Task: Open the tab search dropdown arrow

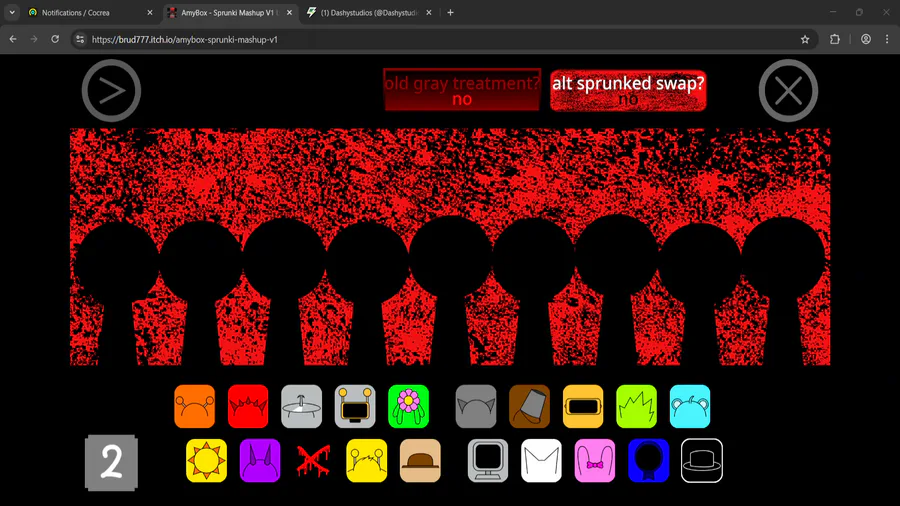Action: click(12, 13)
